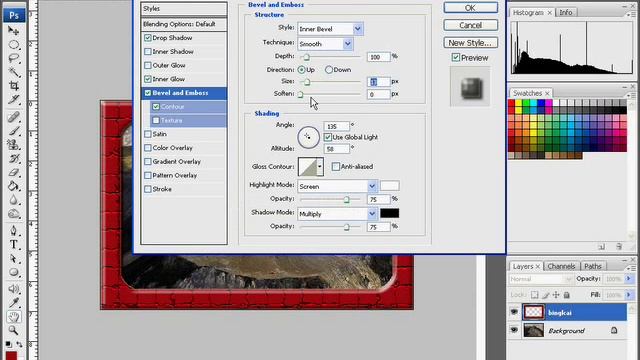Select the Paint Bucket tool

click(x=13, y=187)
